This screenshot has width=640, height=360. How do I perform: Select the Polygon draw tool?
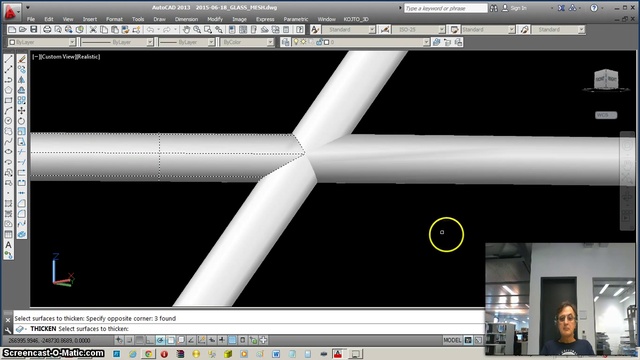point(8,90)
